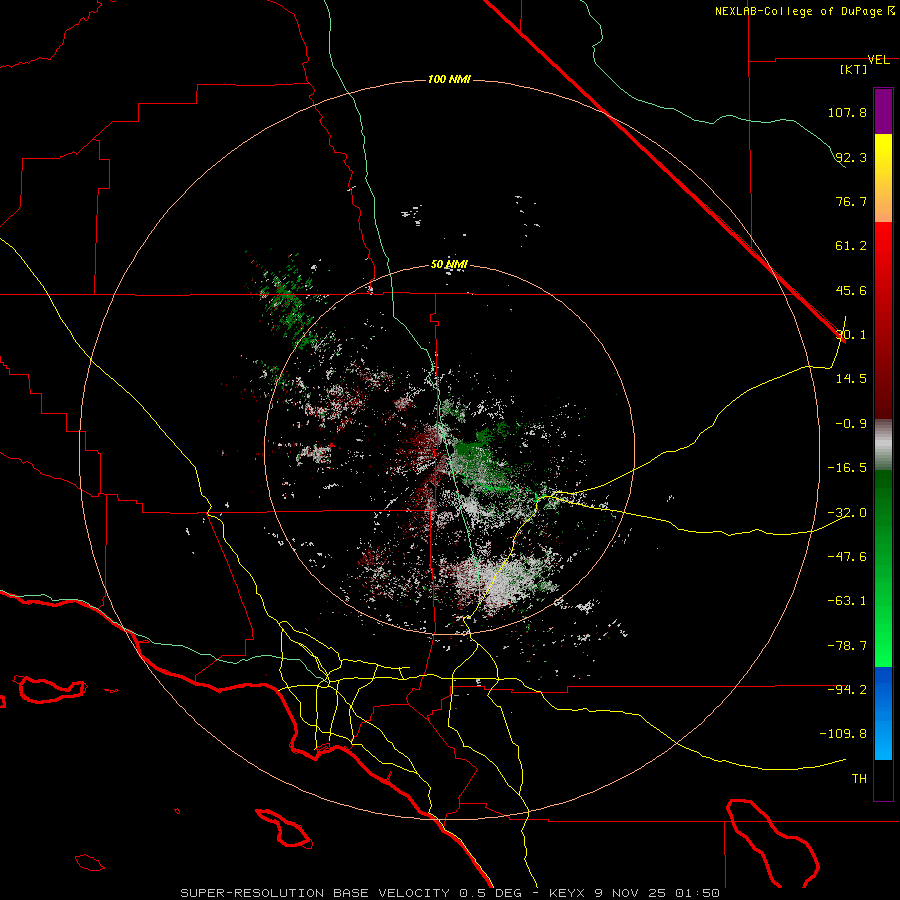
Task: Click the 14.5 value on velocity scale
Action: pyautogui.click(x=851, y=379)
